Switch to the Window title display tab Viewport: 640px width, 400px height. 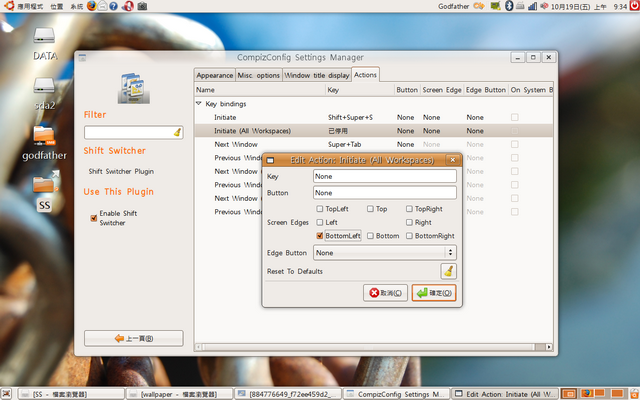tap(317, 75)
